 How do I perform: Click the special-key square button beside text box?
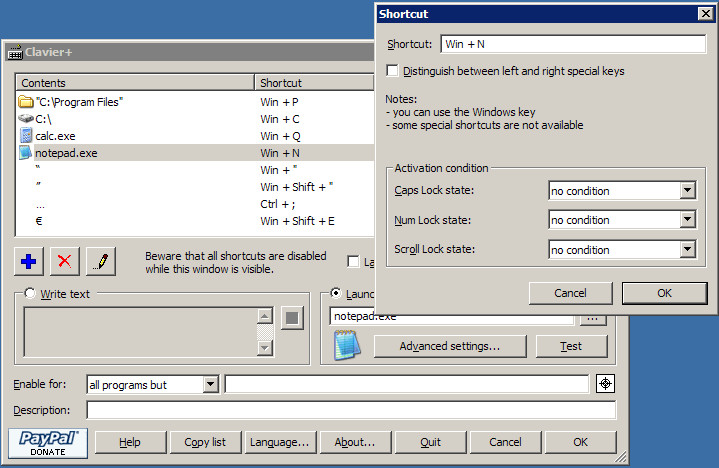pyautogui.click(x=292, y=318)
